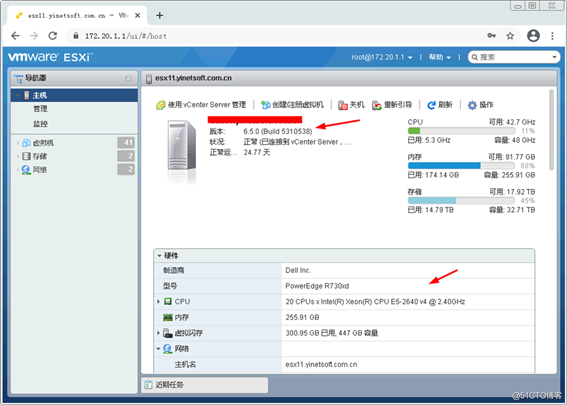Click the Shut down (关机) label
567x405 pixels.
pyautogui.click(x=357, y=105)
